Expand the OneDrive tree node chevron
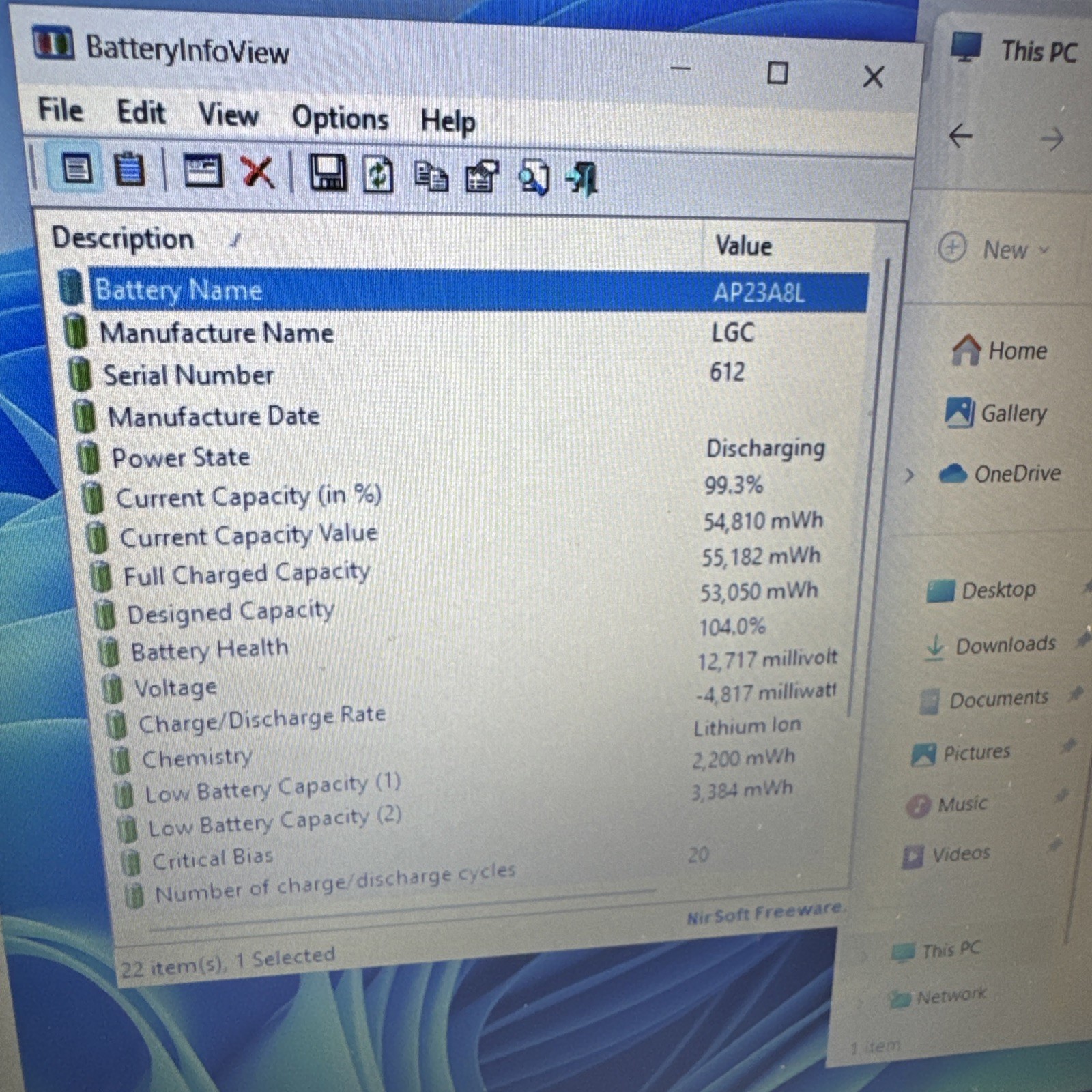 [x=908, y=475]
